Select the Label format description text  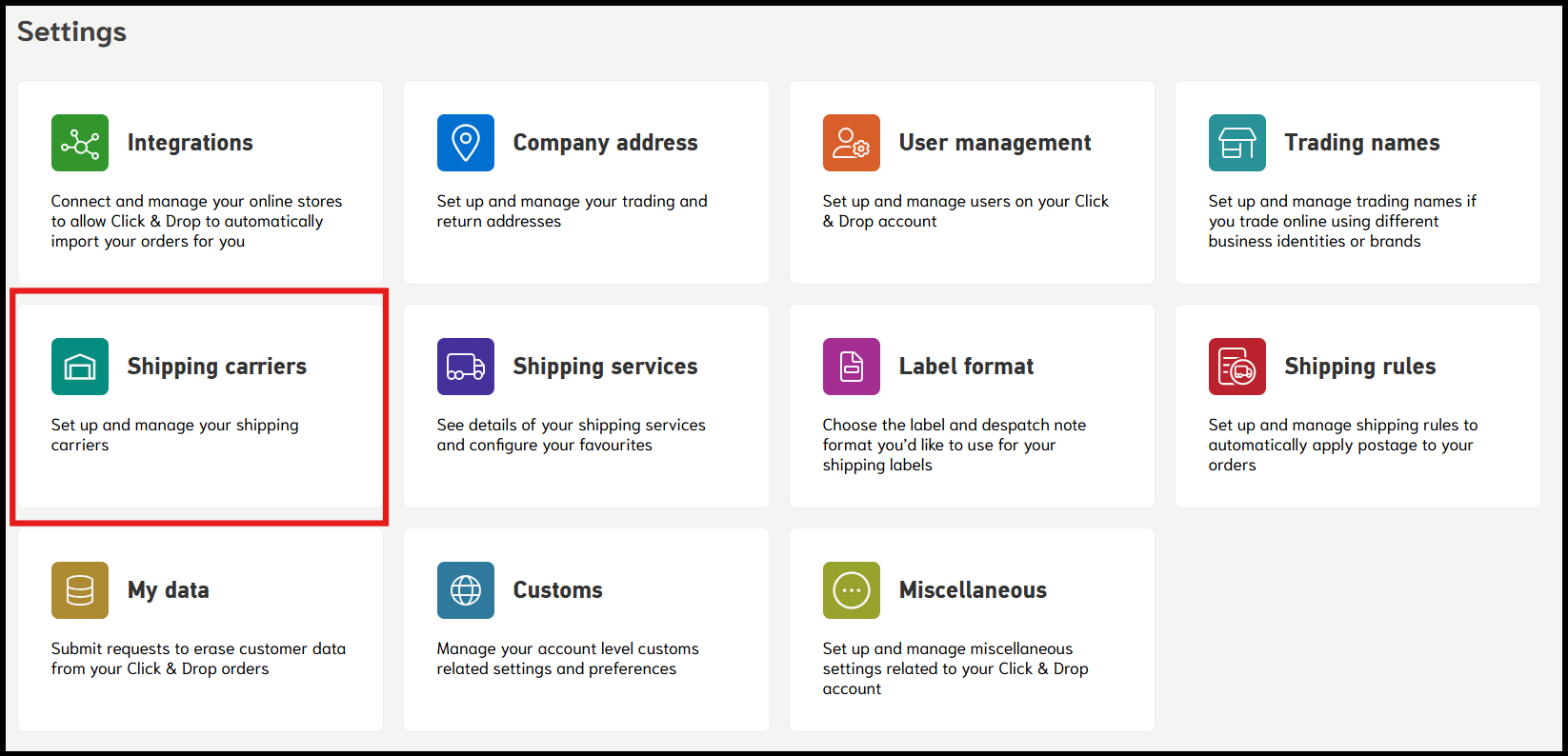(954, 445)
